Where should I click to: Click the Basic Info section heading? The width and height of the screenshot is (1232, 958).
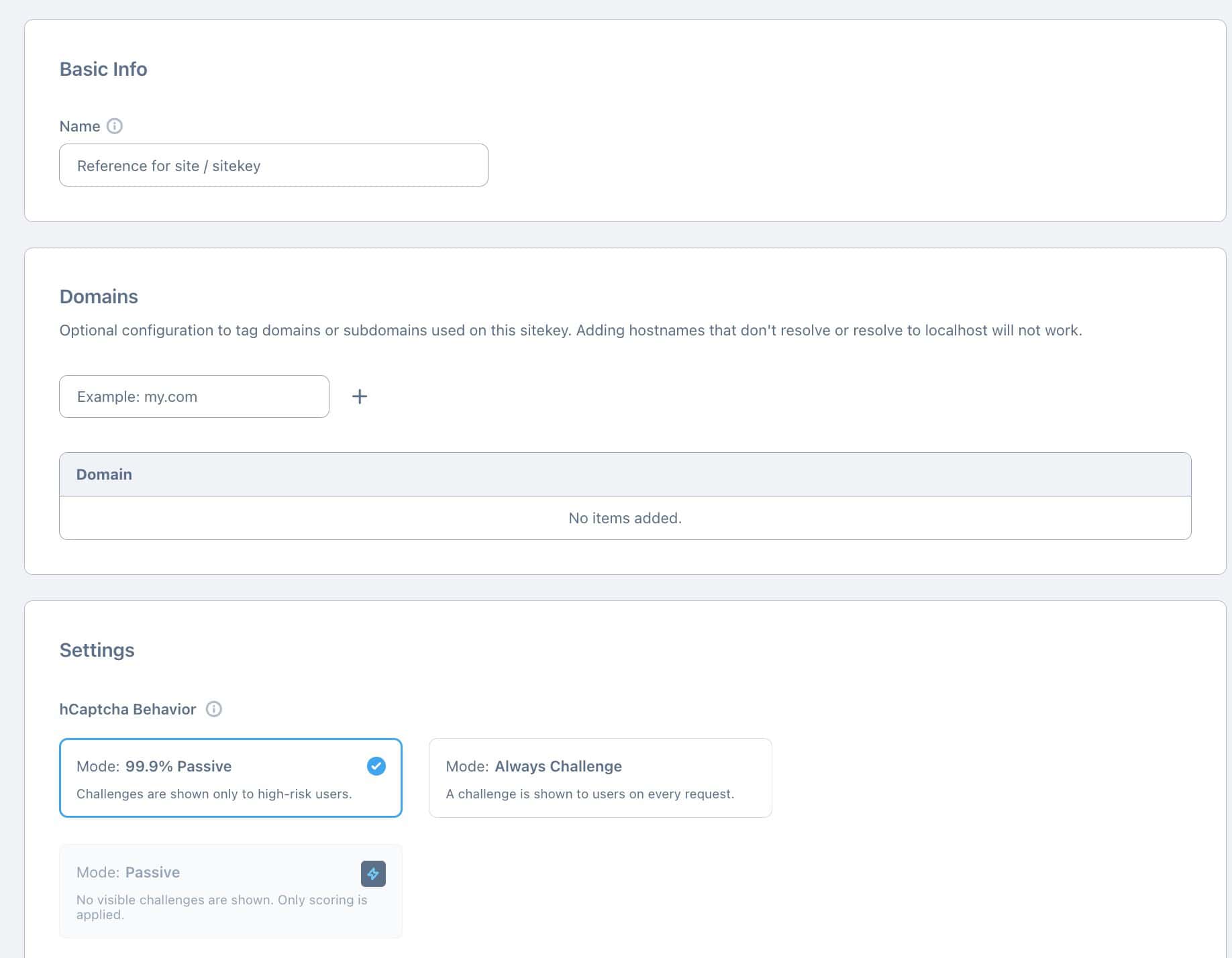point(103,68)
